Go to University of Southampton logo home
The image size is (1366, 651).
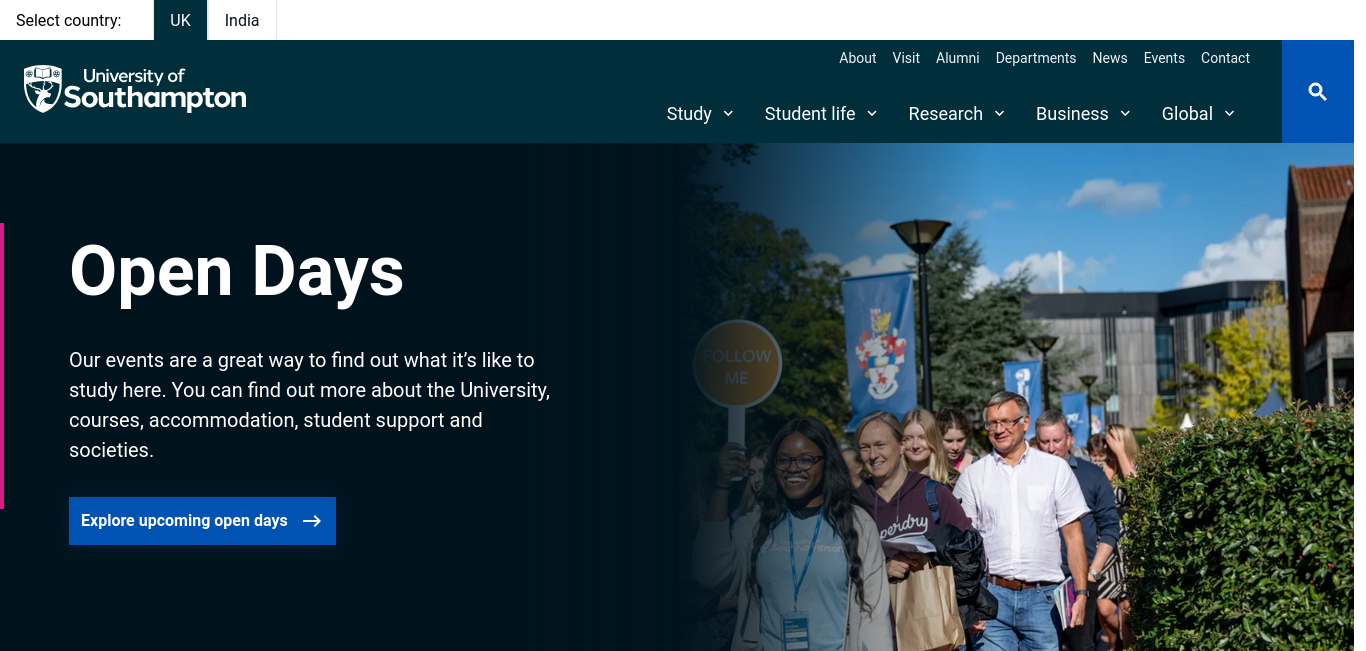[135, 89]
